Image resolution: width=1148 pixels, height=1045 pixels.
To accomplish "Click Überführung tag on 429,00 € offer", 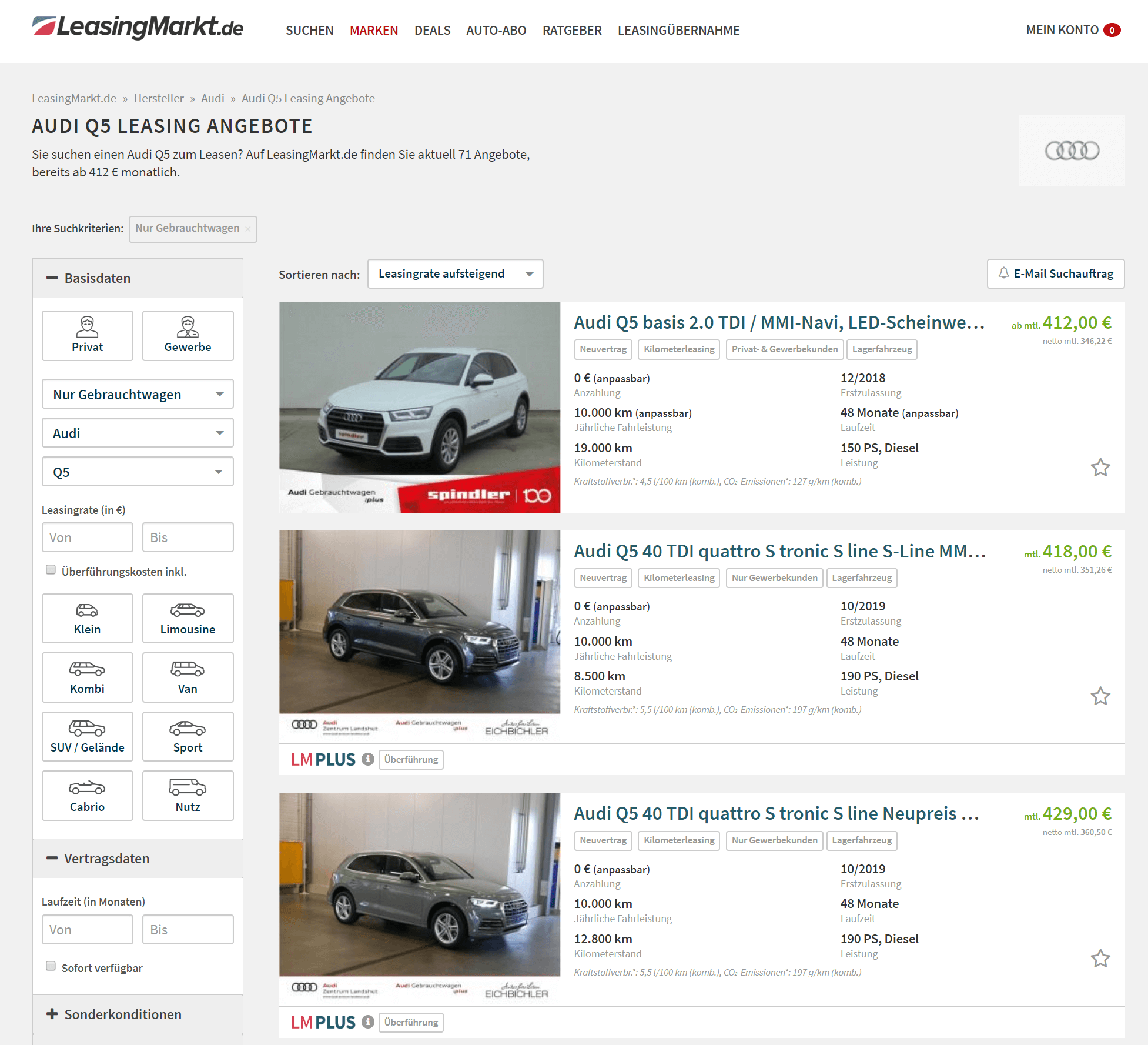I will pos(411,1022).
